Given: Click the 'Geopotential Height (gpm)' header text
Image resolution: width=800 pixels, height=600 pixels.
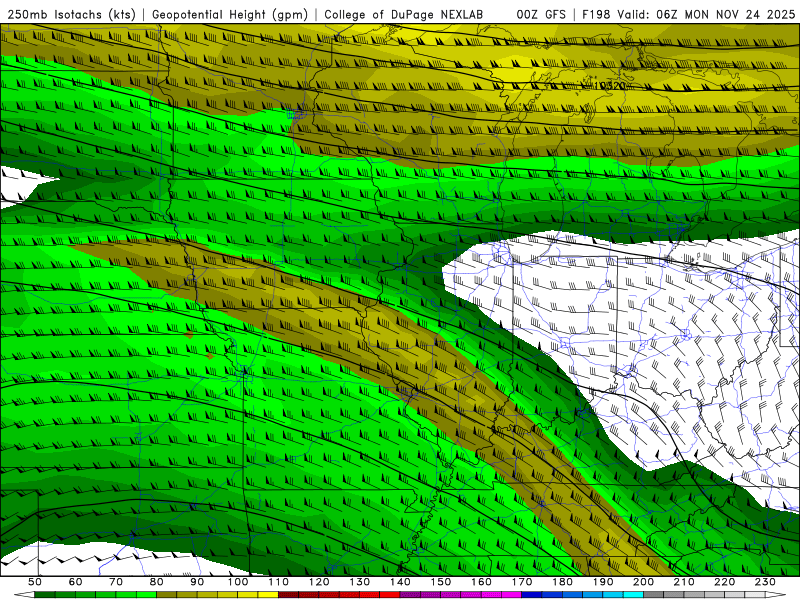Looking at the screenshot, I should tap(230, 14).
